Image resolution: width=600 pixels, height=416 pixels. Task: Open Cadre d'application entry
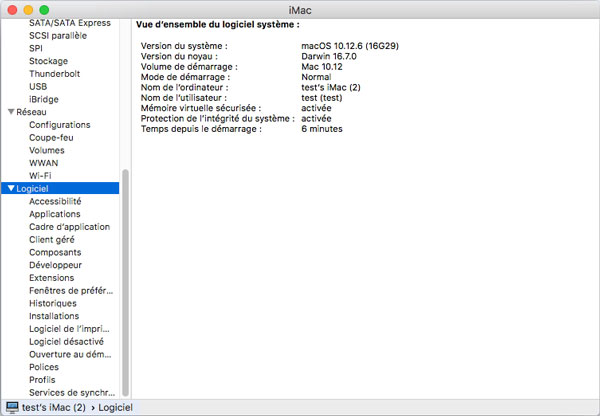70,227
